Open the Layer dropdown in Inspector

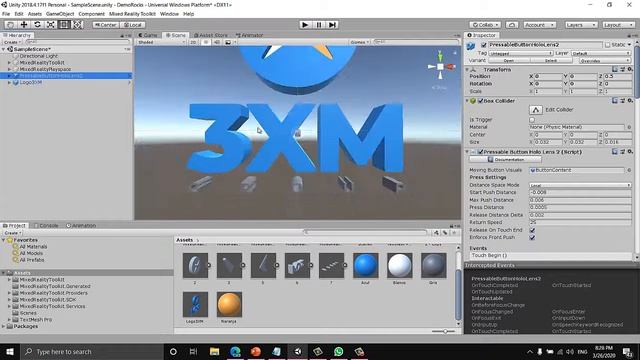tap(601, 53)
